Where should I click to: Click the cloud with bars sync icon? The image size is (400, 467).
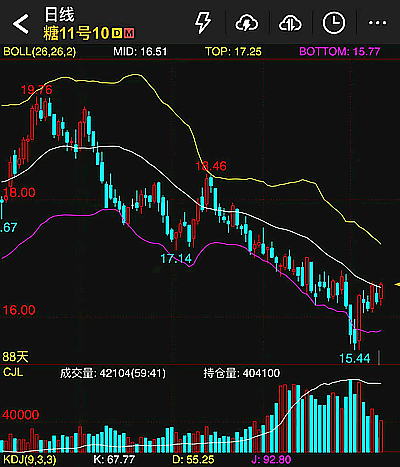pyautogui.click(x=290, y=23)
